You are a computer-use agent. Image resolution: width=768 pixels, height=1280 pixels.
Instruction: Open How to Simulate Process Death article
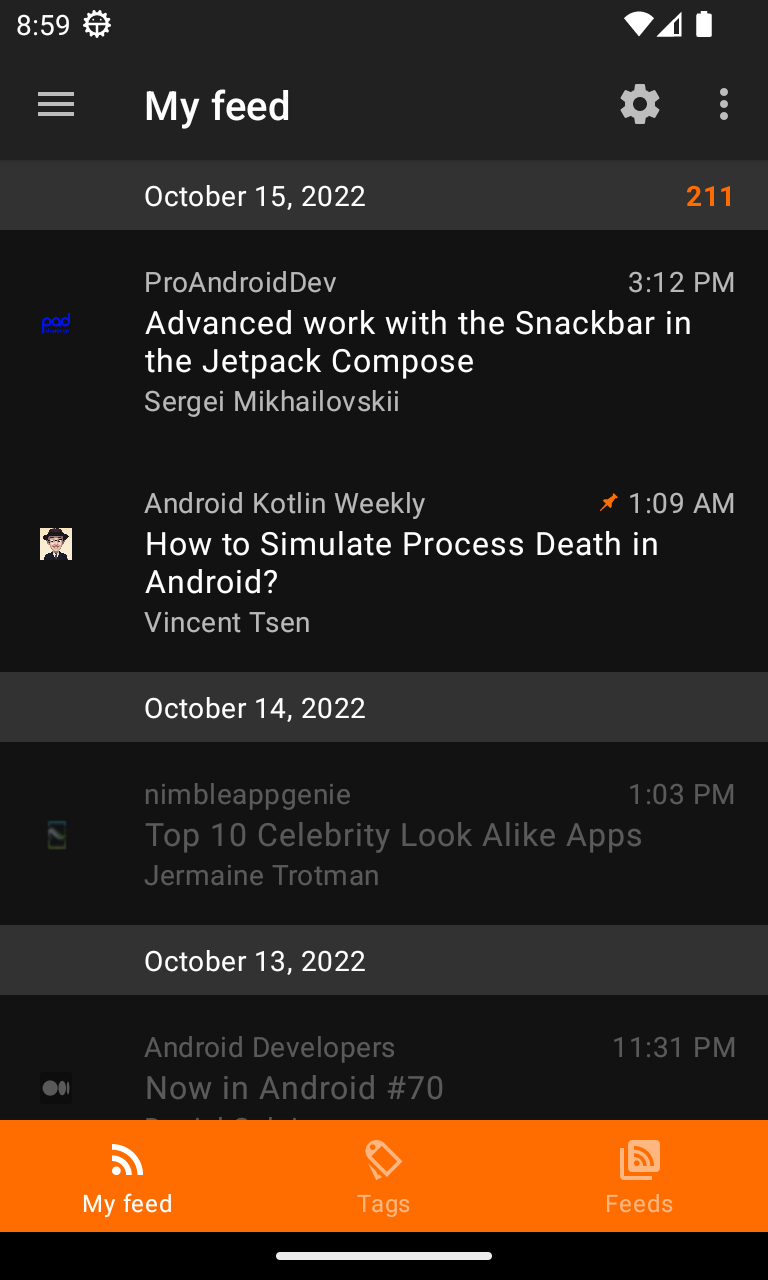pyautogui.click(x=402, y=563)
